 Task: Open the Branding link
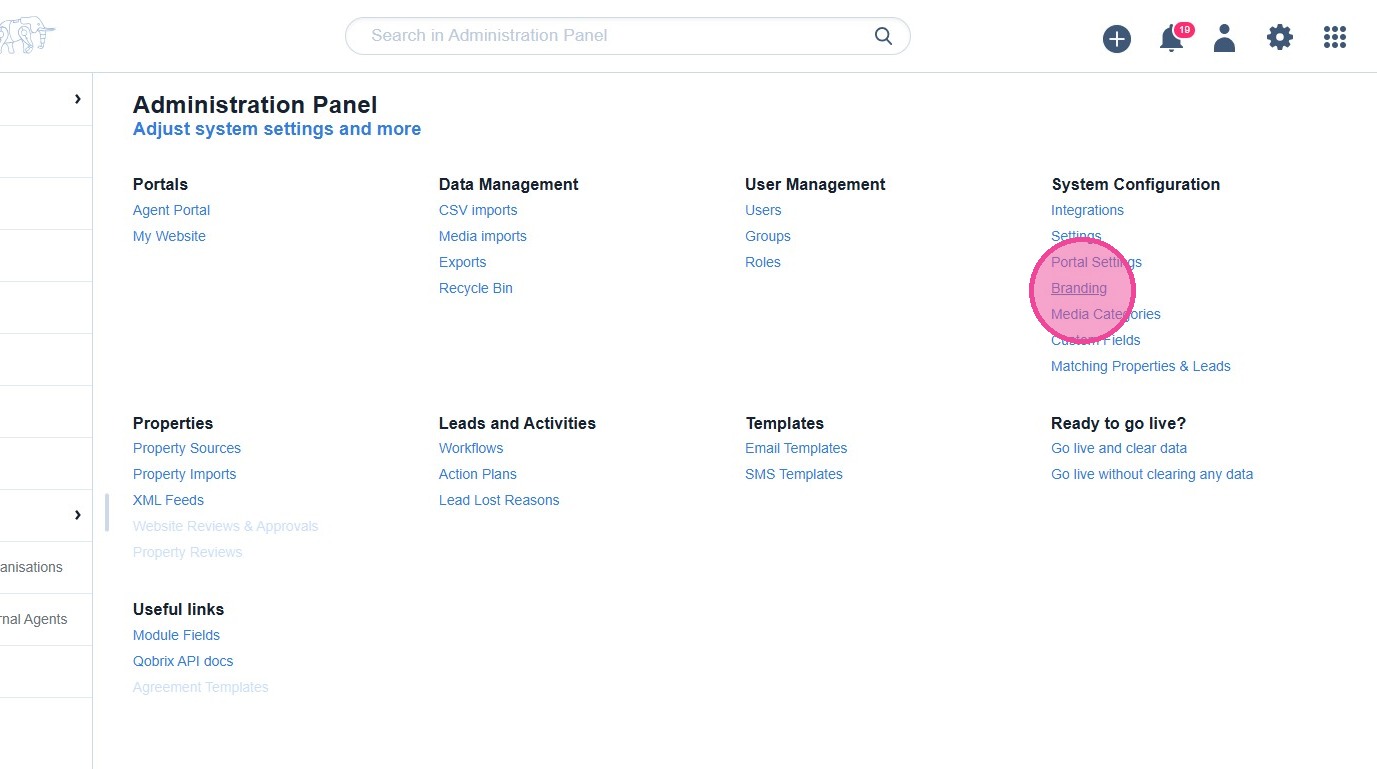coord(1079,288)
